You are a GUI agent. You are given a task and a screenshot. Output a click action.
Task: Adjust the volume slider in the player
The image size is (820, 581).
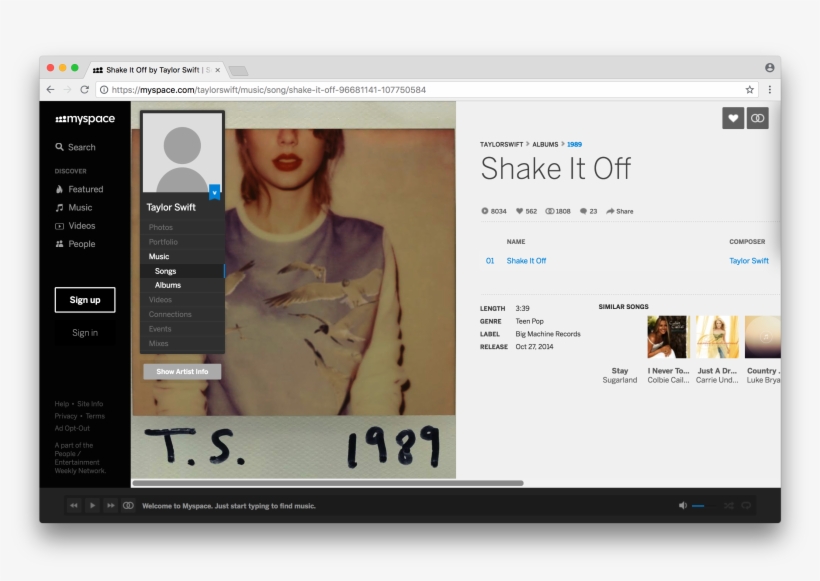pyautogui.click(x=705, y=505)
